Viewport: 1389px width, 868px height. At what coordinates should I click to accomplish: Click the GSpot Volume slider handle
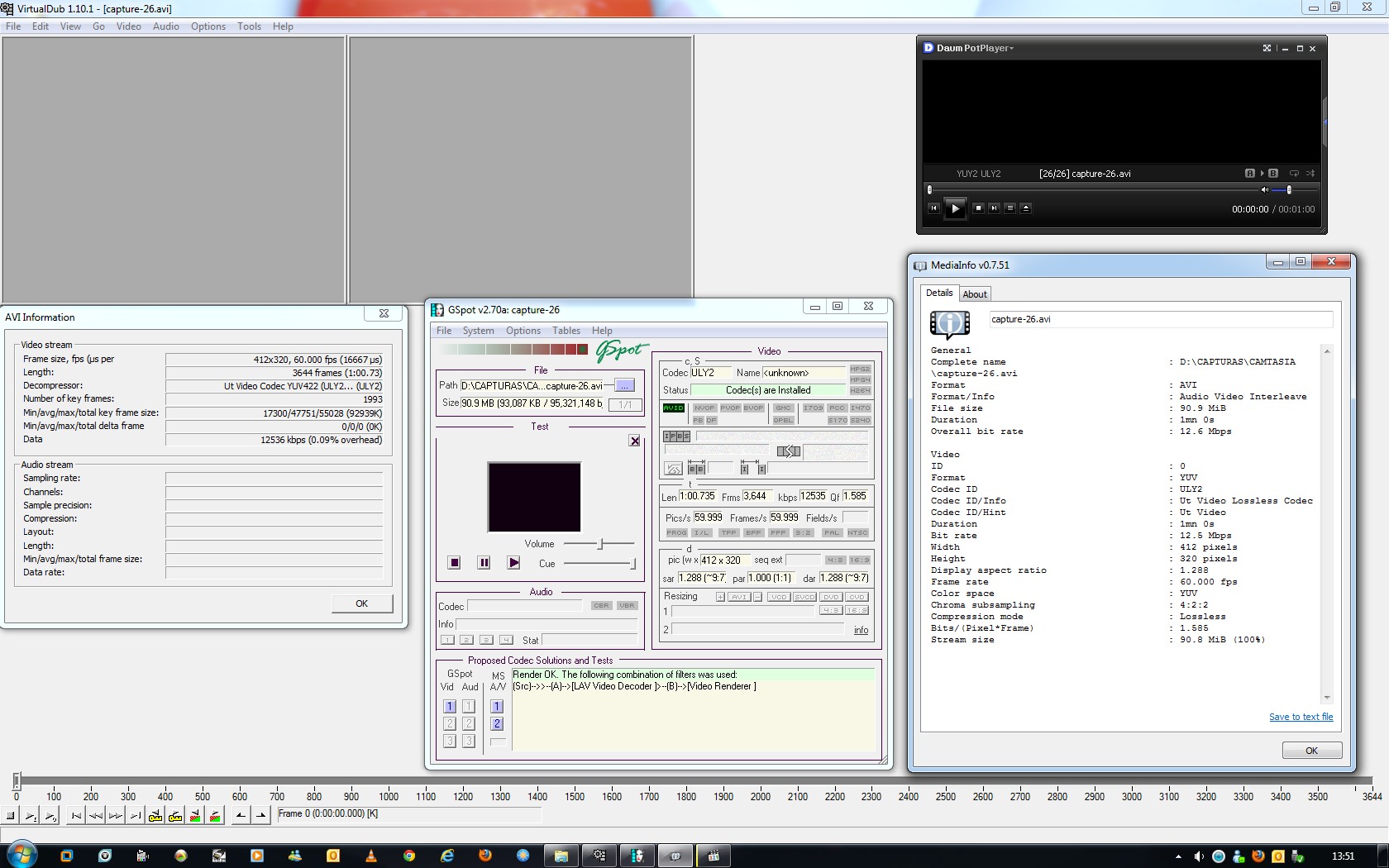(x=601, y=544)
